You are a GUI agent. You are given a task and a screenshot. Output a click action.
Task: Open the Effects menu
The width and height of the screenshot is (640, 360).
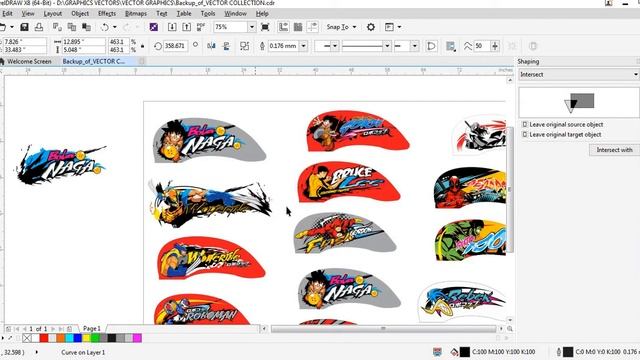tap(107, 13)
